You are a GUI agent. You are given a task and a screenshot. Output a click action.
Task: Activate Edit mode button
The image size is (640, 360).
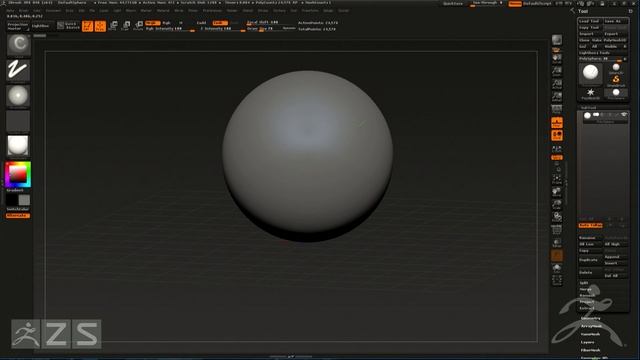click(87, 26)
